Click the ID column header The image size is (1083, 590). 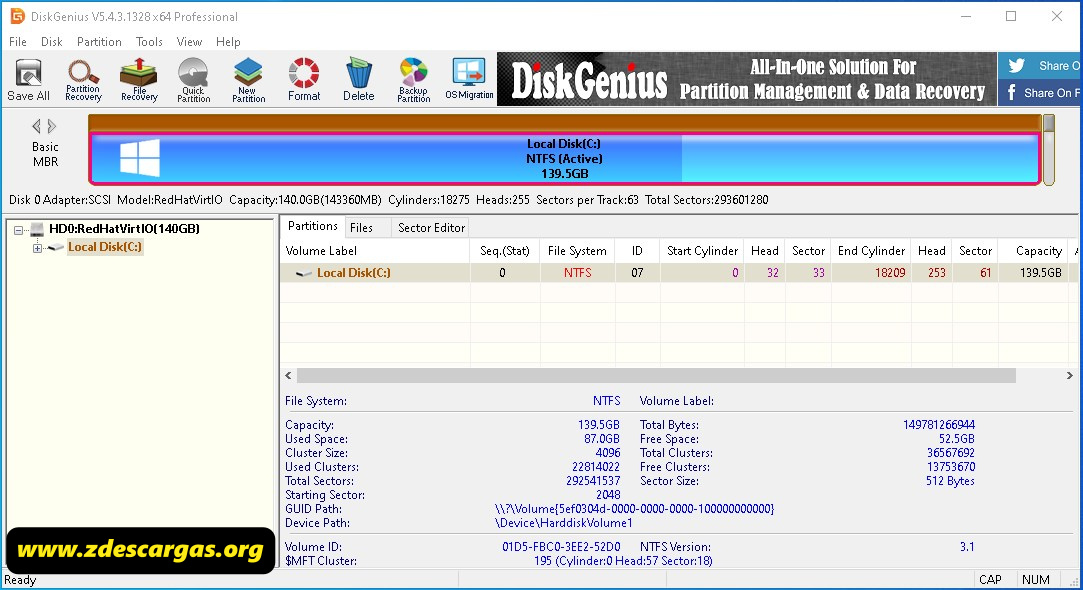(637, 251)
